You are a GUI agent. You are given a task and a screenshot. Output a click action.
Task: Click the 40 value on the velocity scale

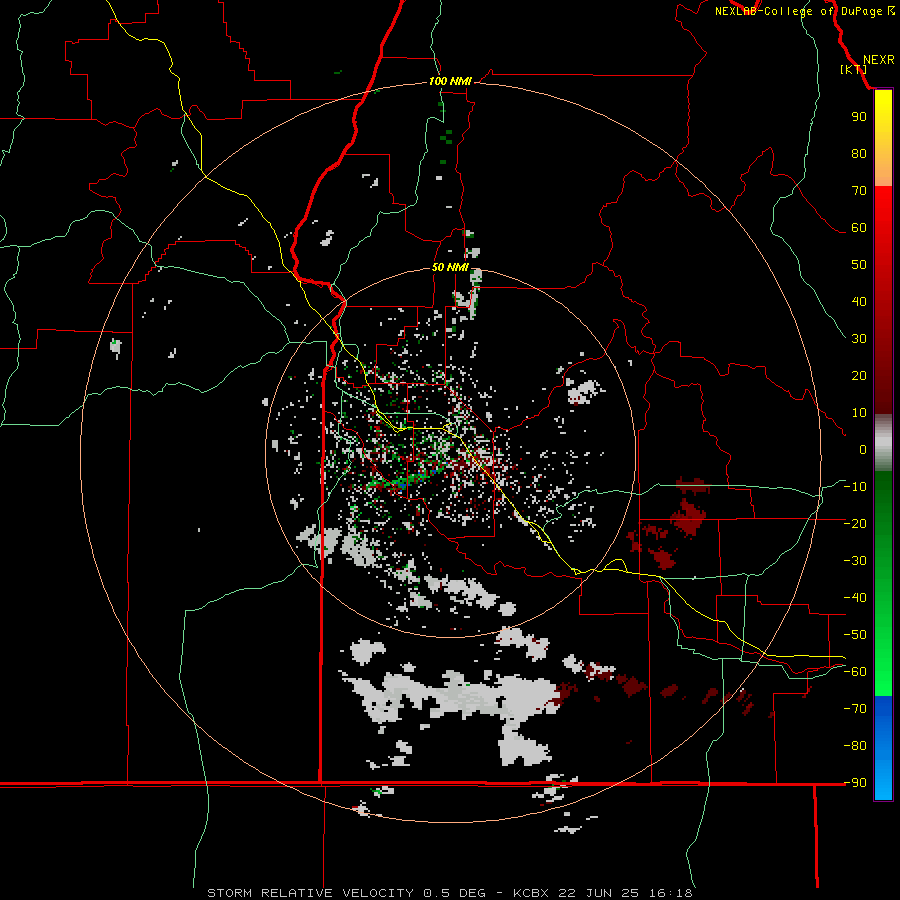click(x=859, y=301)
